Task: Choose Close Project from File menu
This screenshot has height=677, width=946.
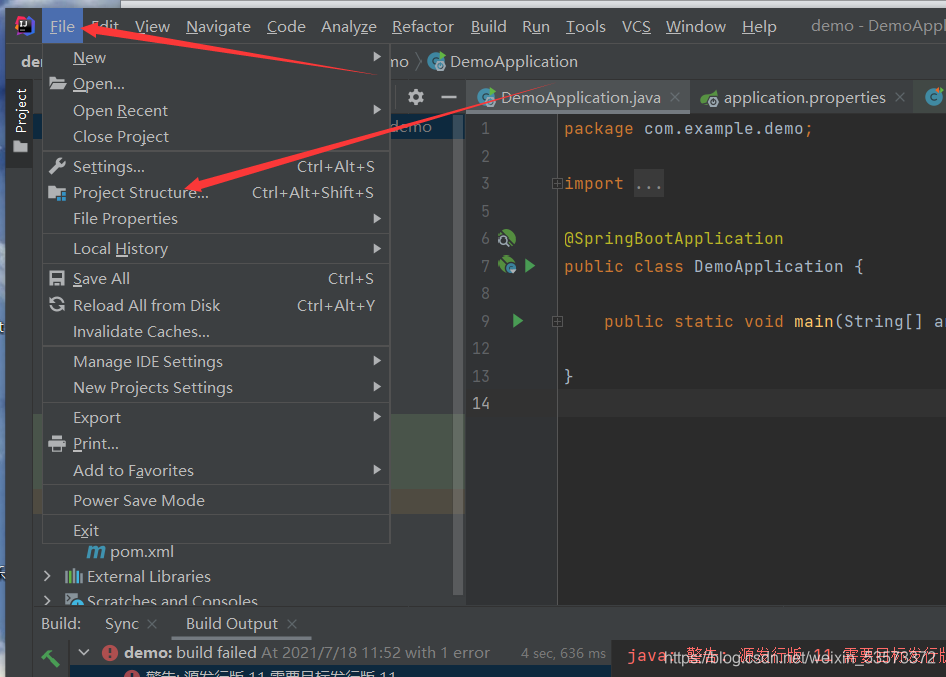Action: (216, 136)
